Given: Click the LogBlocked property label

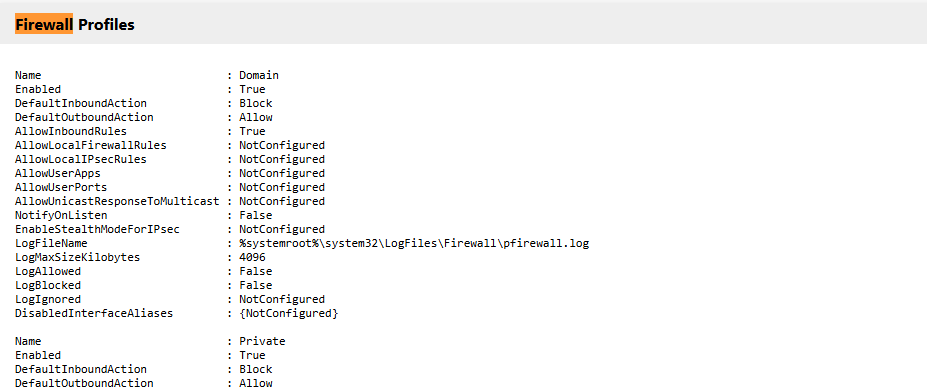Looking at the screenshot, I should point(48,286).
